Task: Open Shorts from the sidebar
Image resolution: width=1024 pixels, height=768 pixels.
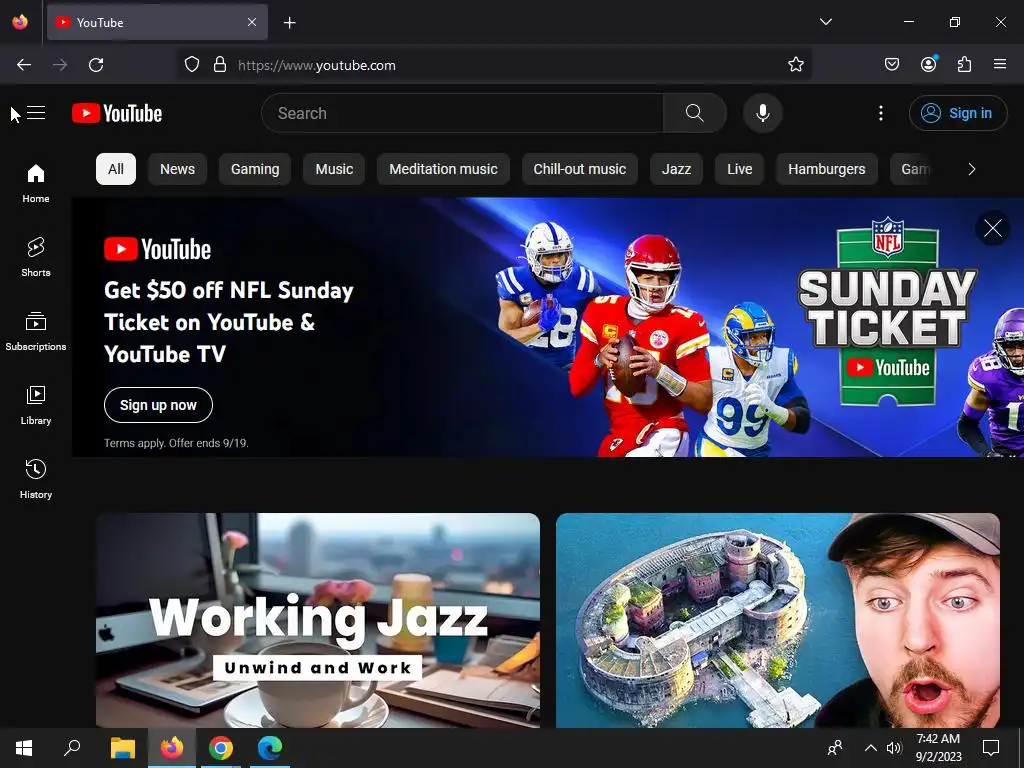Action: [x=36, y=257]
